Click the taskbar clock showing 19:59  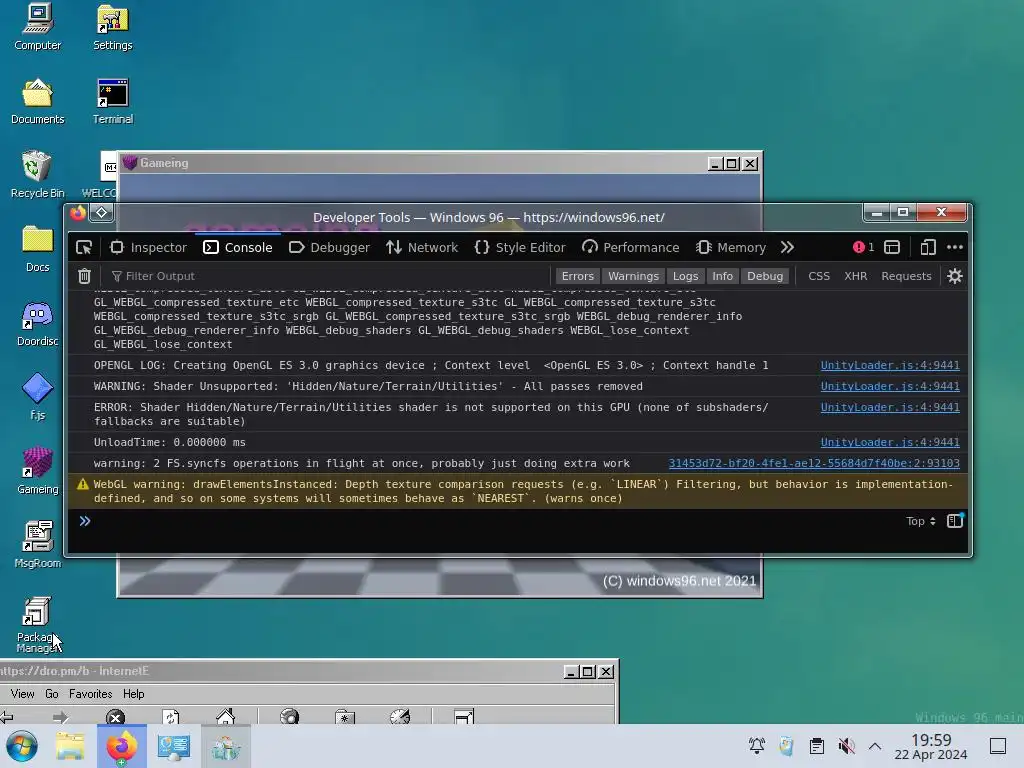tap(931, 746)
